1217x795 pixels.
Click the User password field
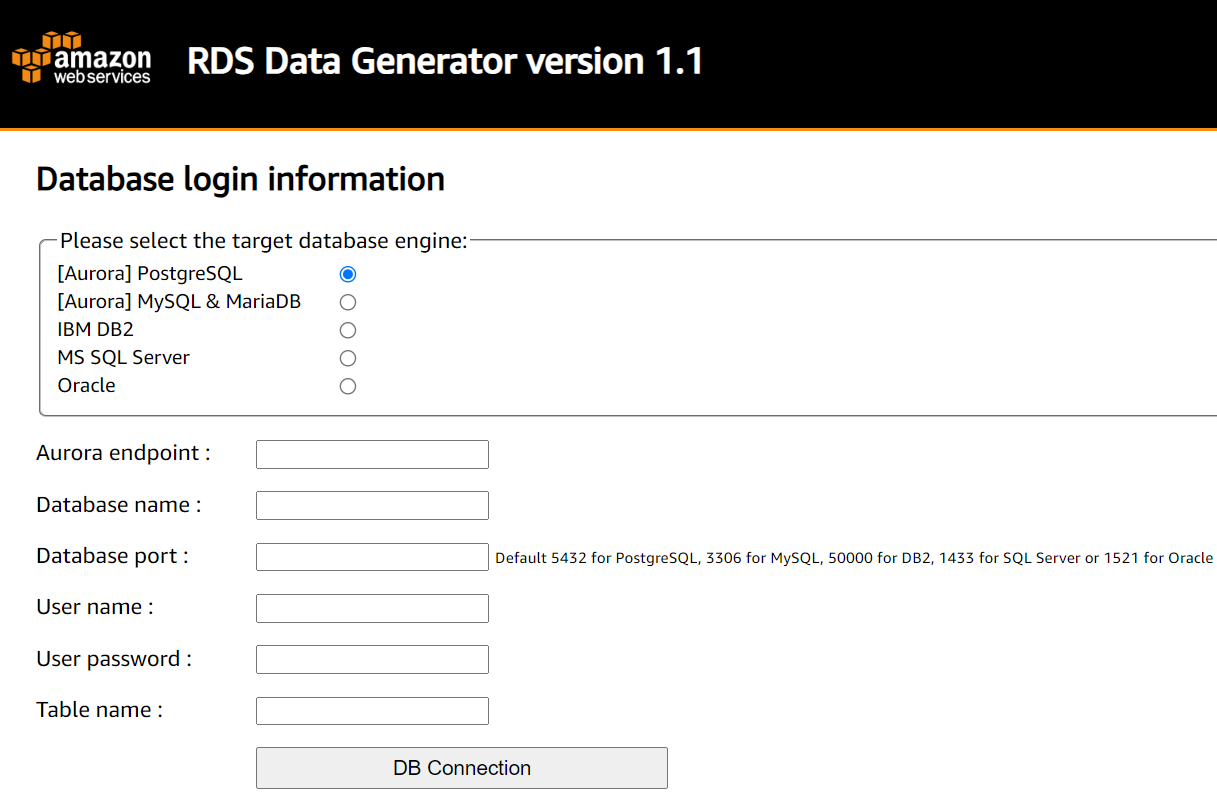(x=372, y=660)
